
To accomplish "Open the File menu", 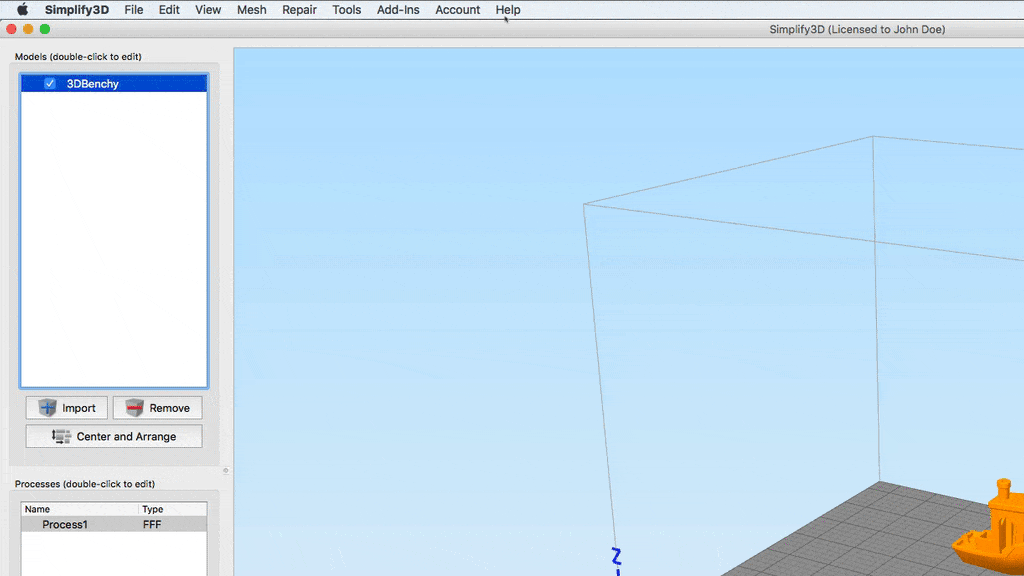I will pos(134,10).
